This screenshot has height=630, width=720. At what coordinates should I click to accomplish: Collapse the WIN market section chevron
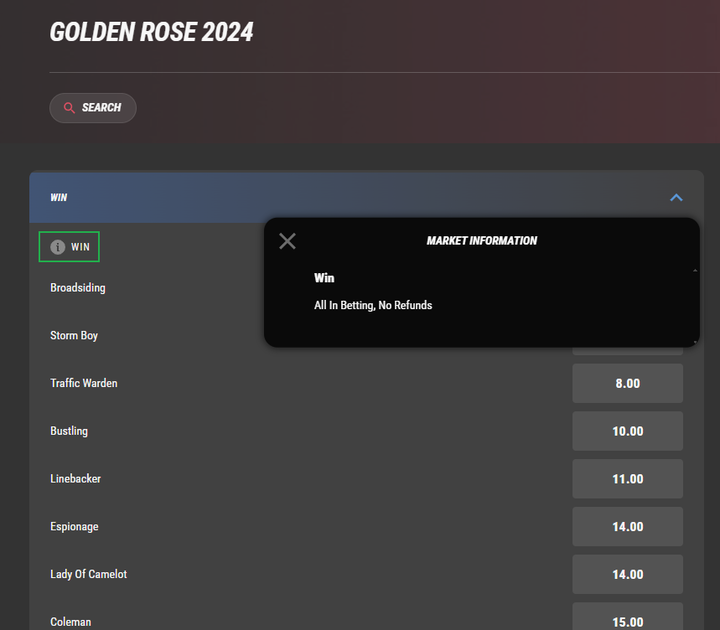(676, 197)
